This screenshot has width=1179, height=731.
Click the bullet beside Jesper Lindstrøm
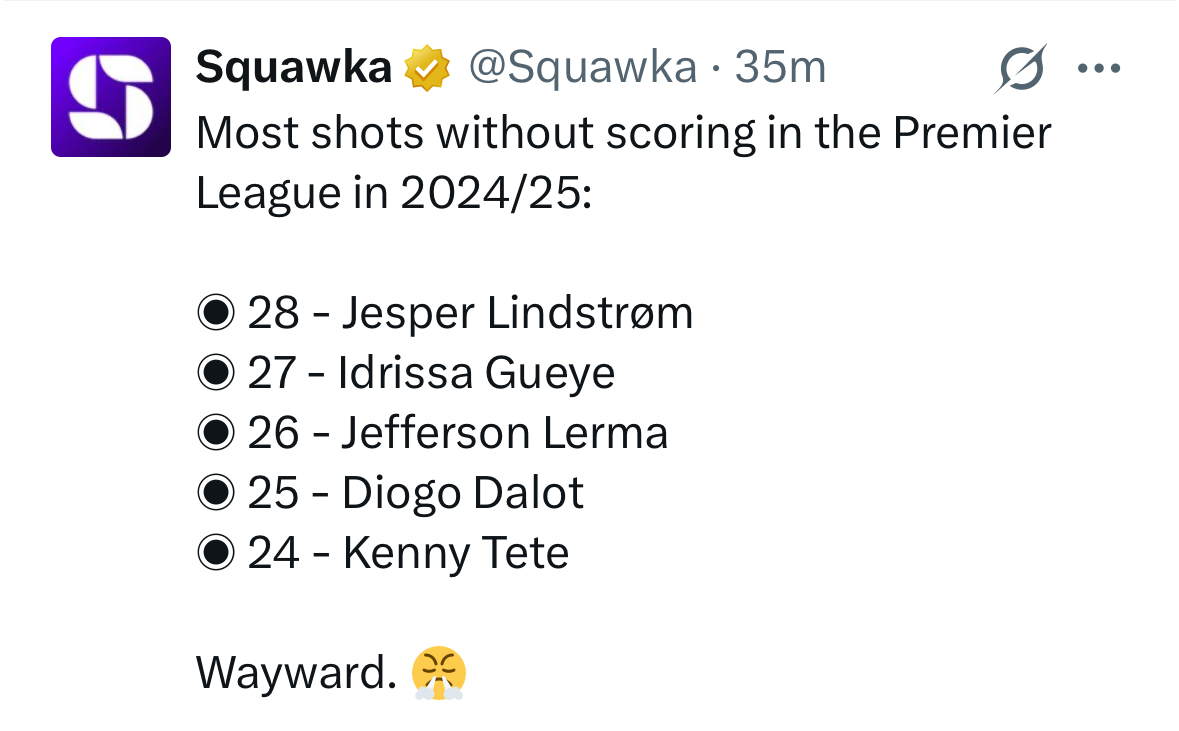(216, 314)
